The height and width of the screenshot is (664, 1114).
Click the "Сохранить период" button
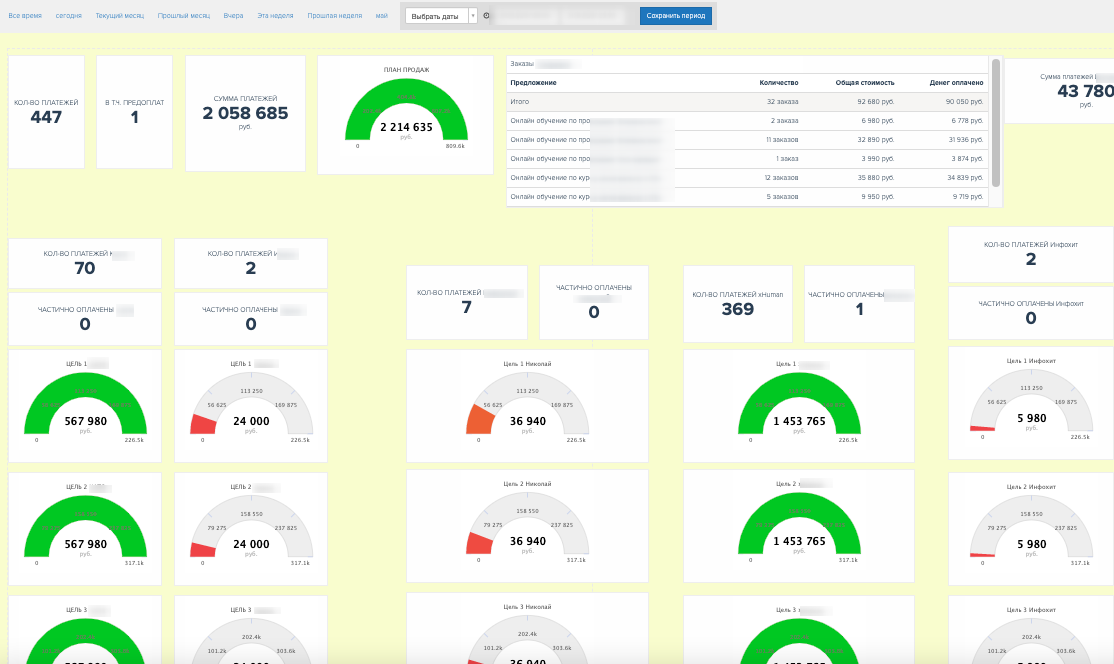tap(676, 16)
